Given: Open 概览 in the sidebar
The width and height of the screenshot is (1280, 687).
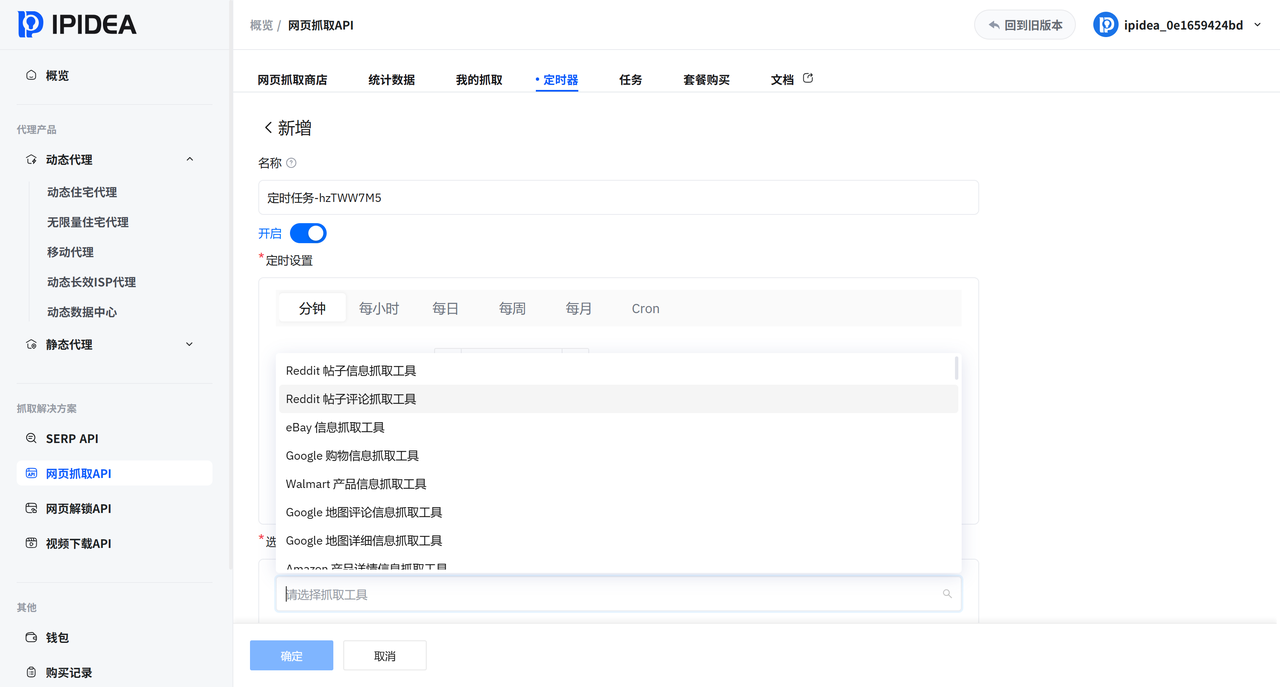Looking at the screenshot, I should (57, 75).
